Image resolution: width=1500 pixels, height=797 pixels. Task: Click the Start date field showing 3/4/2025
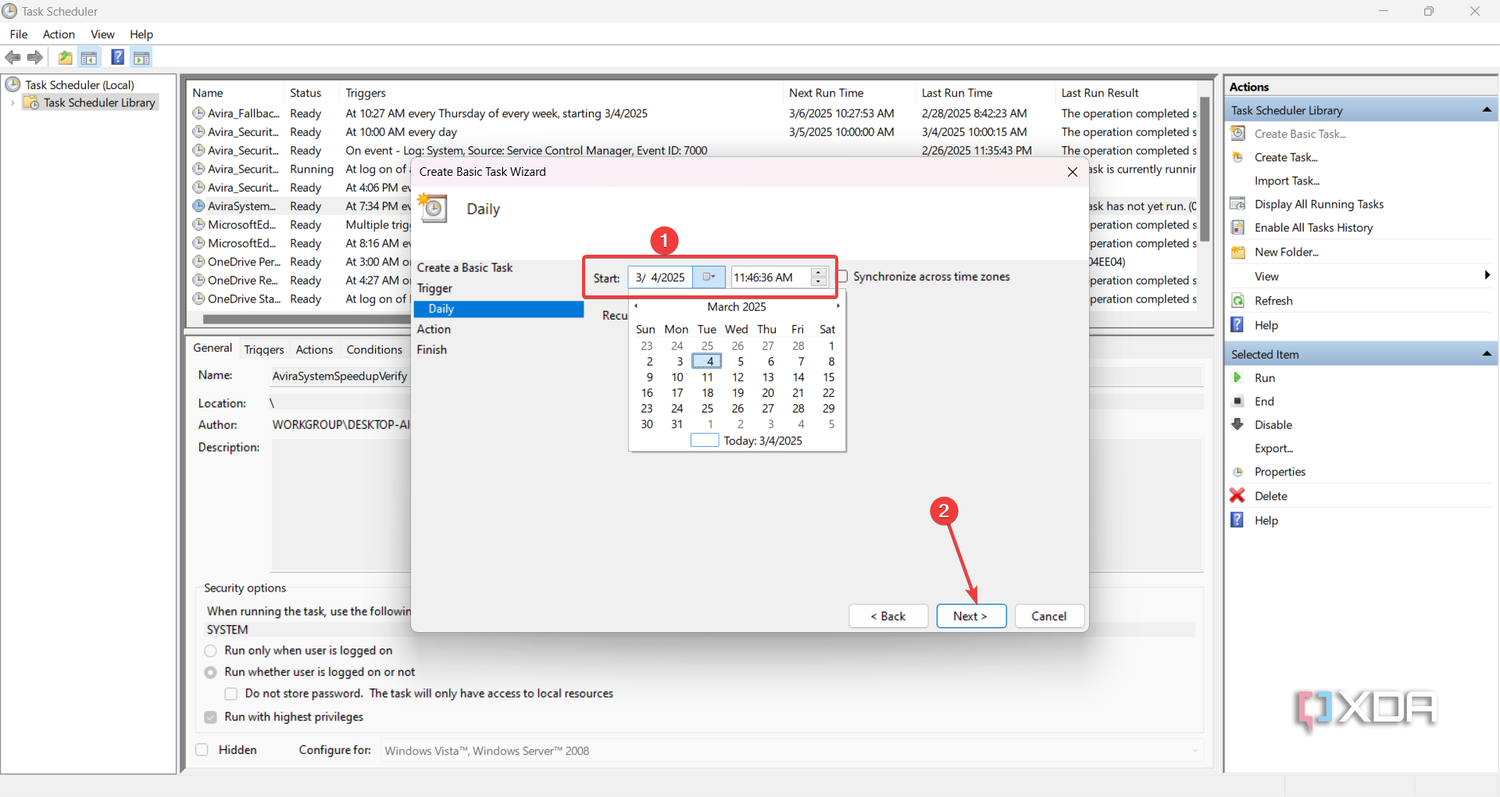pyautogui.click(x=660, y=277)
